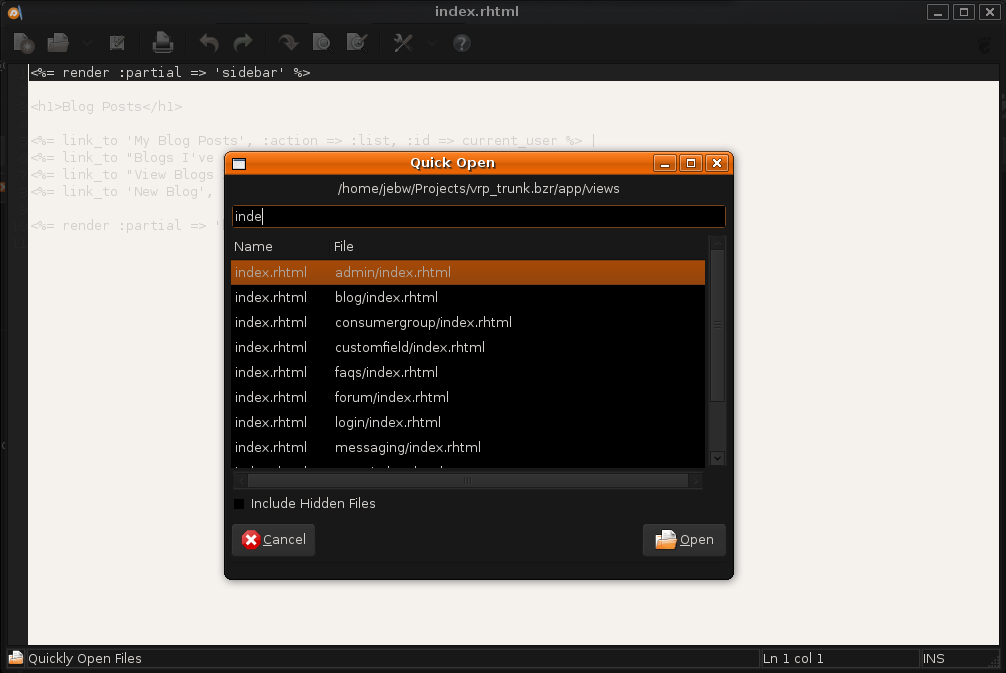
Task: Maximize the Quick Open dialog
Action: pos(691,164)
